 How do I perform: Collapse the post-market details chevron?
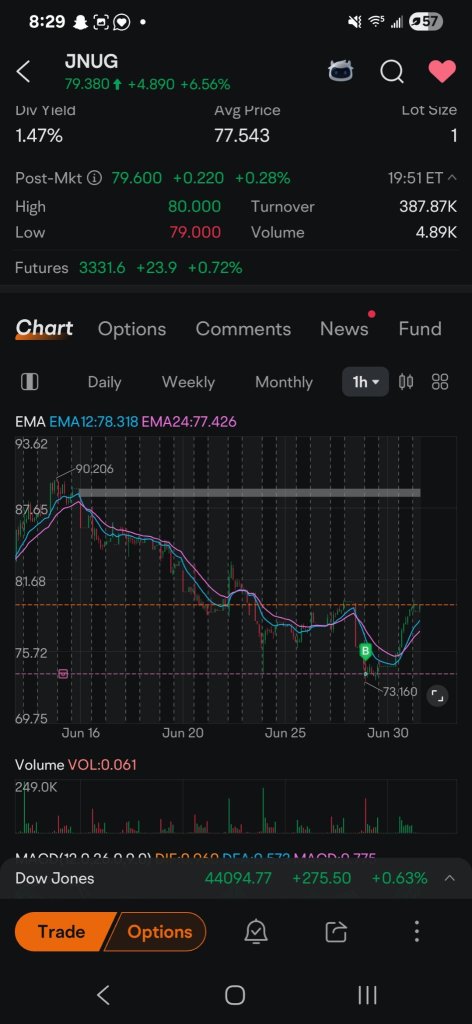tap(450, 178)
